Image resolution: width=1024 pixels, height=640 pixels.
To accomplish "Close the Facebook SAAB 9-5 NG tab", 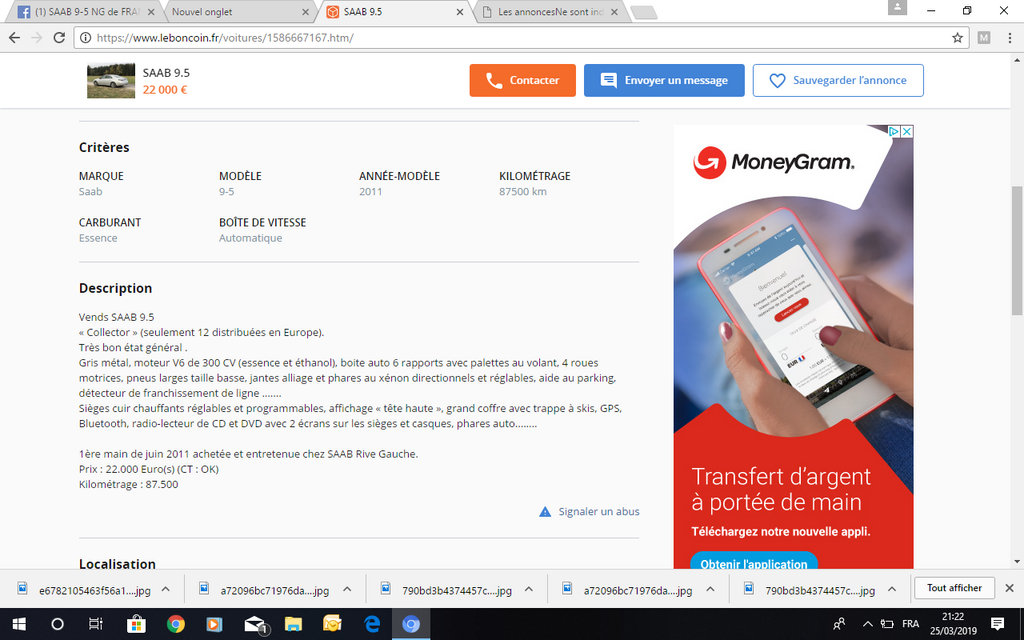I will click(152, 12).
